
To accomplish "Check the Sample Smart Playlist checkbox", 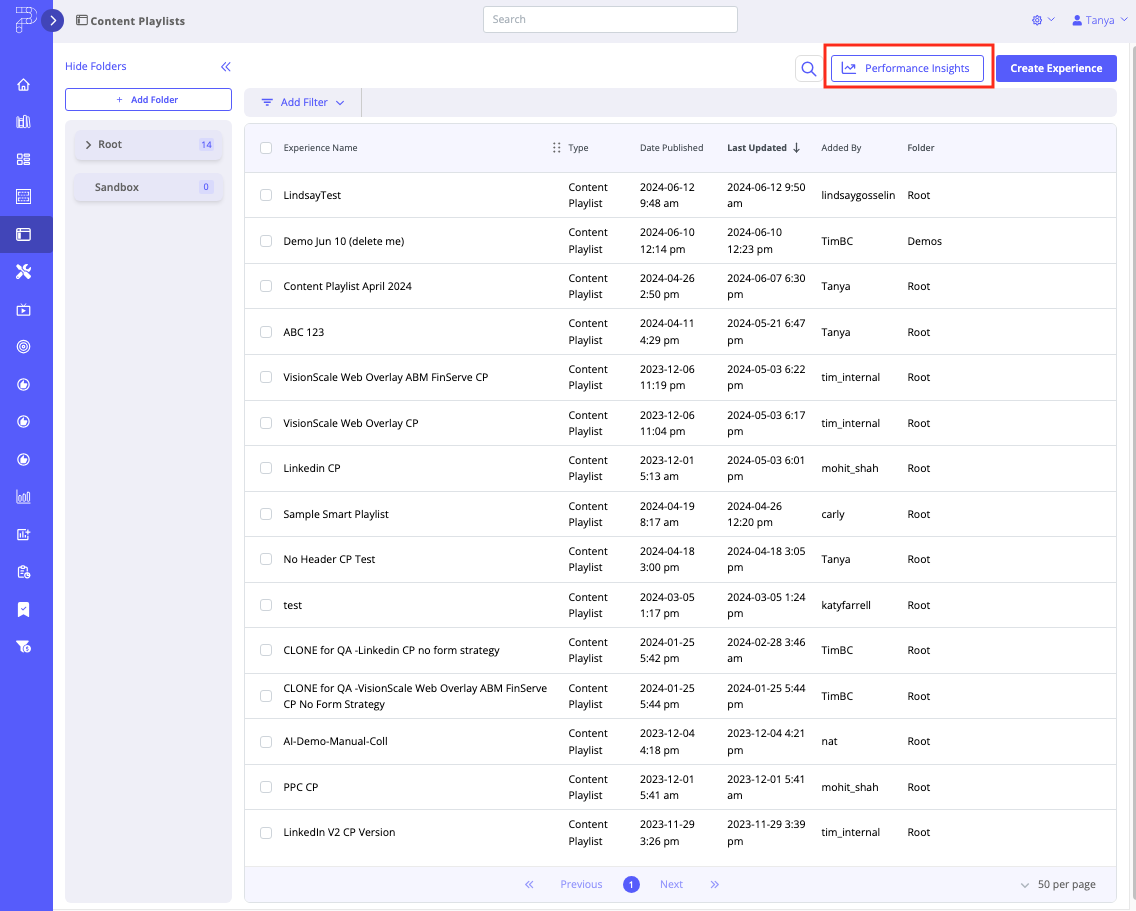I will 266,514.
